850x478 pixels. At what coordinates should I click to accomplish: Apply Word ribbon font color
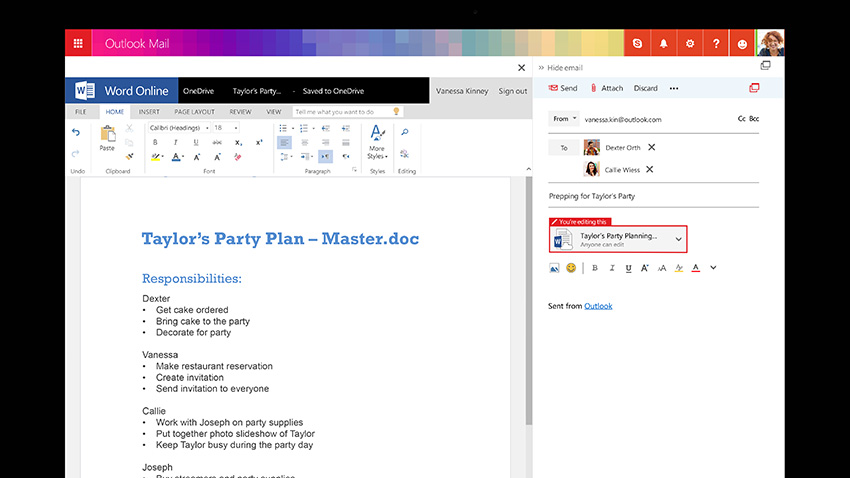[x=176, y=157]
